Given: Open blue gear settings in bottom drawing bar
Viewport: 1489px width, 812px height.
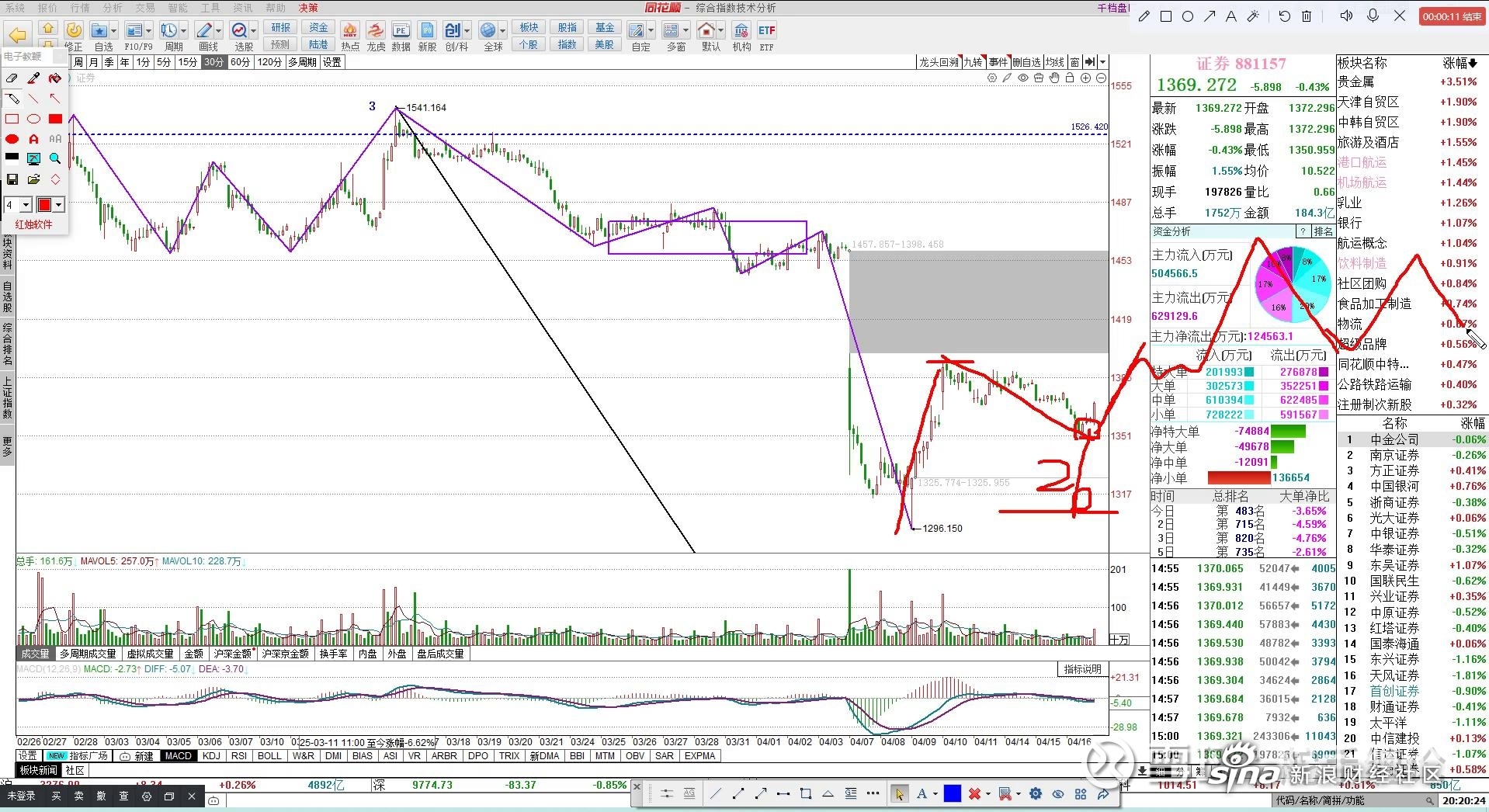Looking at the screenshot, I should (1036, 794).
